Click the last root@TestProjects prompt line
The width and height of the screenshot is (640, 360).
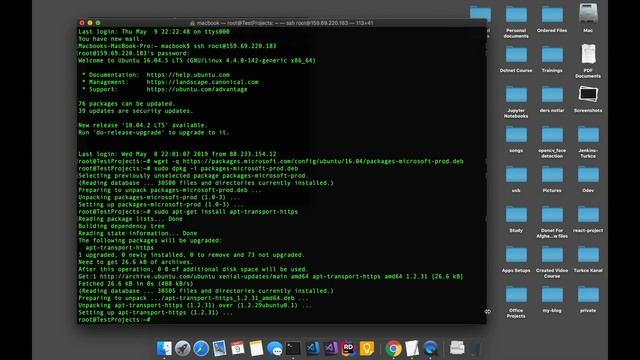click(114, 320)
